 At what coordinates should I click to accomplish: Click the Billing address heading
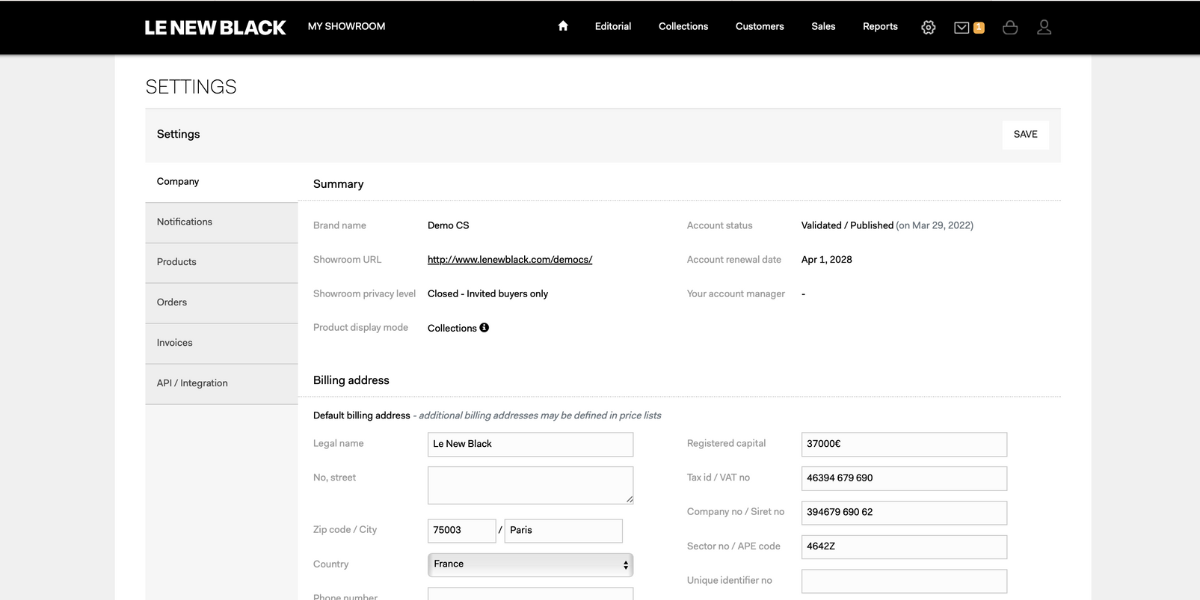(351, 380)
